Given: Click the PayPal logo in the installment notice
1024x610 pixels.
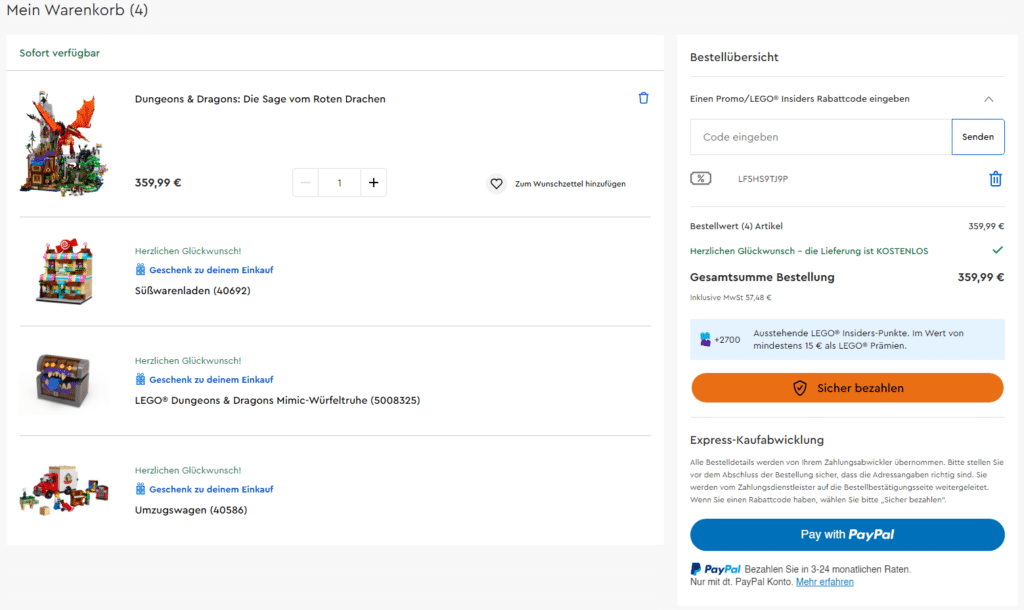Looking at the screenshot, I should pyautogui.click(x=716, y=569).
